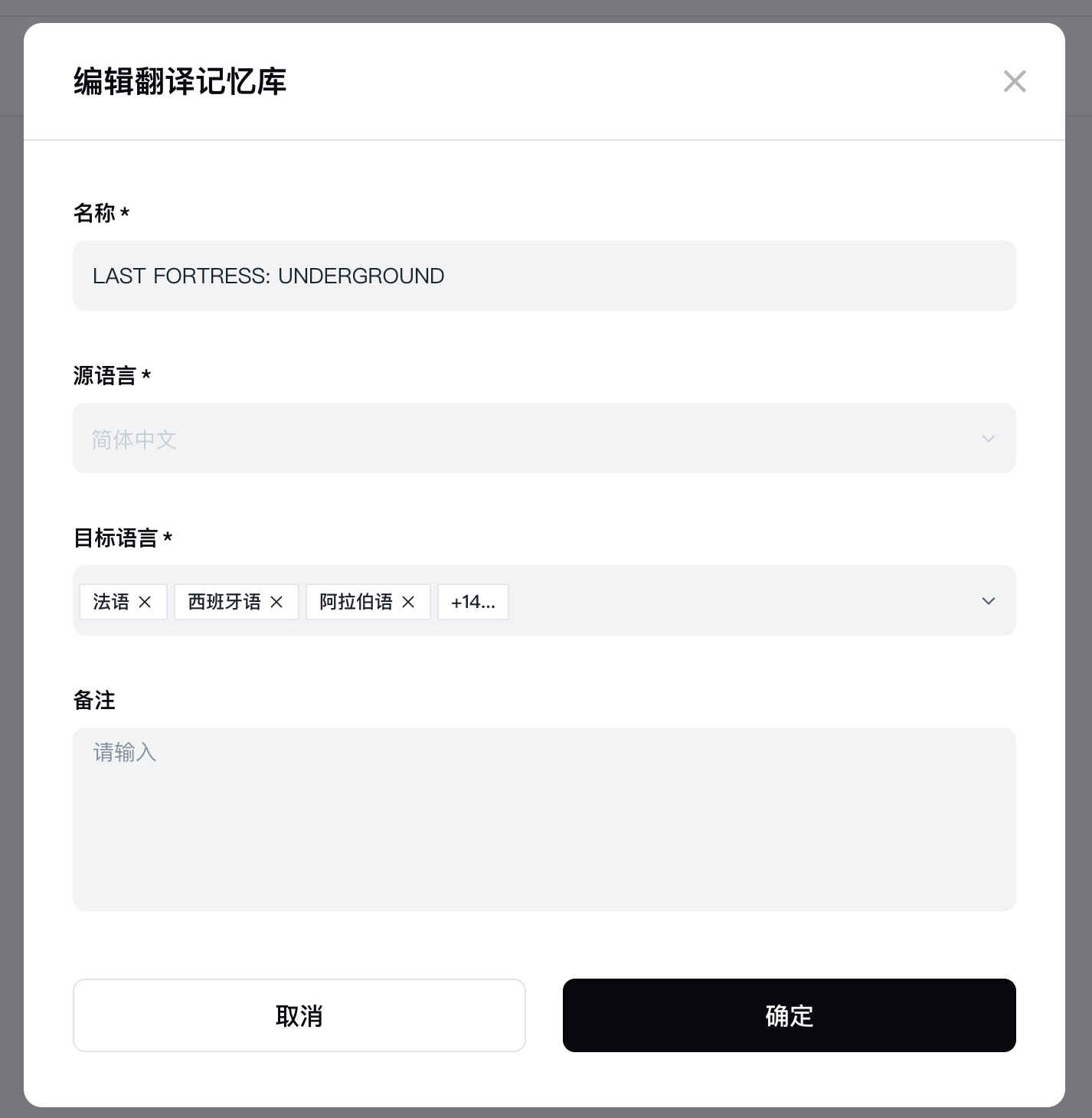Close the 编辑翻译记忆库 dialog
Image resolution: width=1092 pixels, height=1118 pixels.
point(1015,81)
